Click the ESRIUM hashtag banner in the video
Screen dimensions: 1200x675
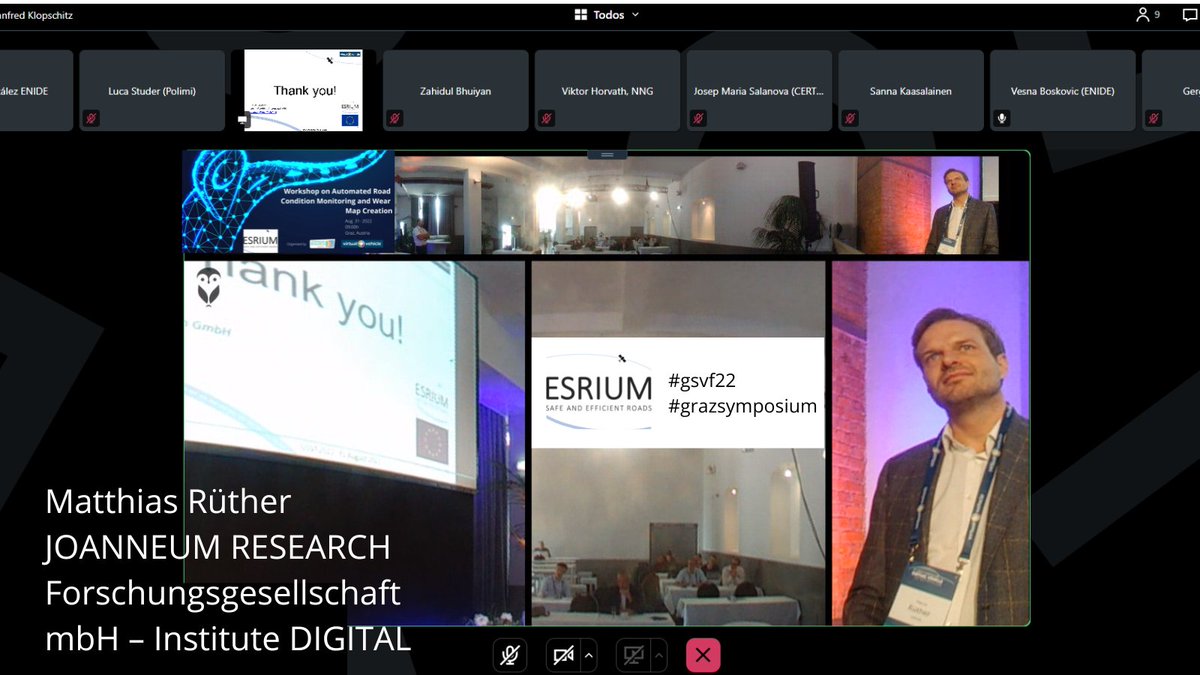pos(678,393)
